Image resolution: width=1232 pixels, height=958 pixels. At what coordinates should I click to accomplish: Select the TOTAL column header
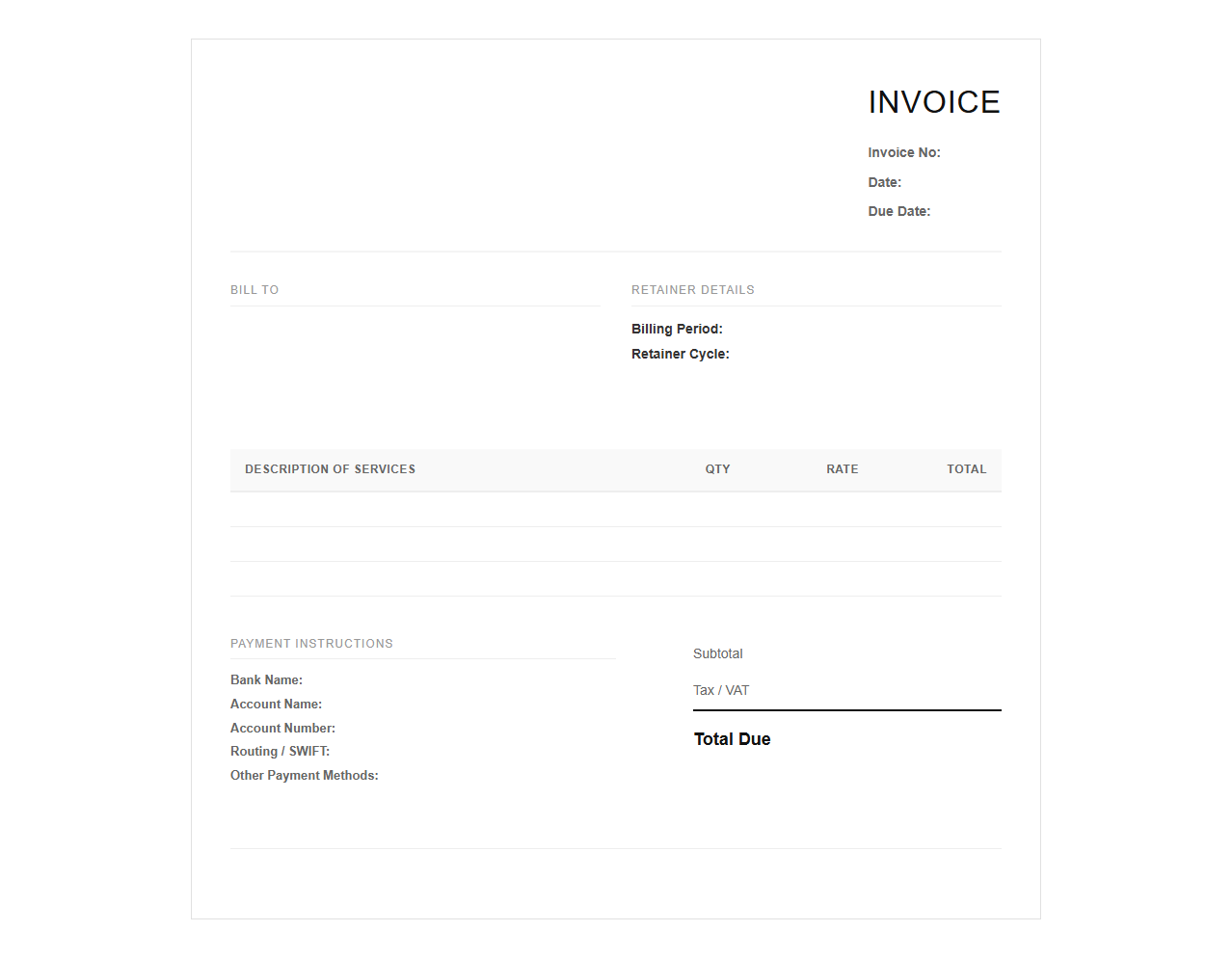[x=967, y=469]
